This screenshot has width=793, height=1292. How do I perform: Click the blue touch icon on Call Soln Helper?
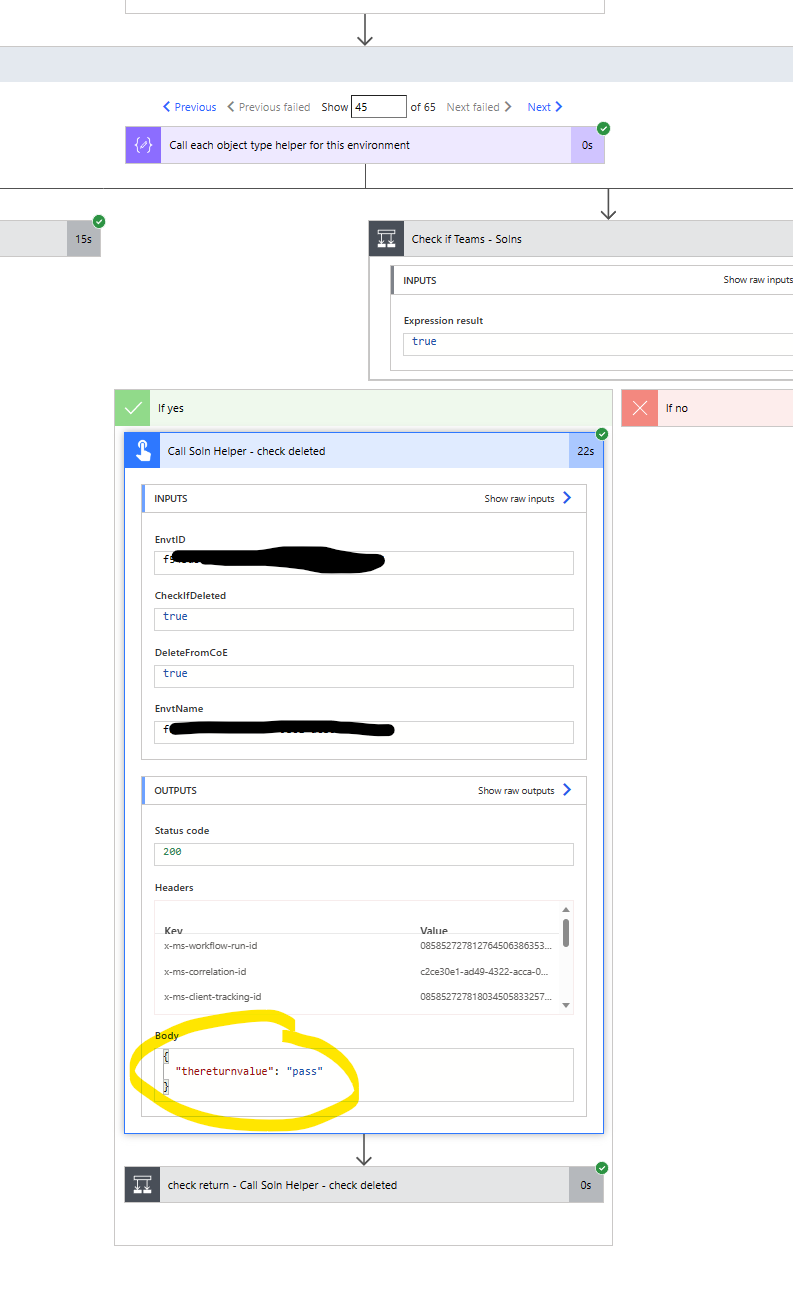pos(143,451)
